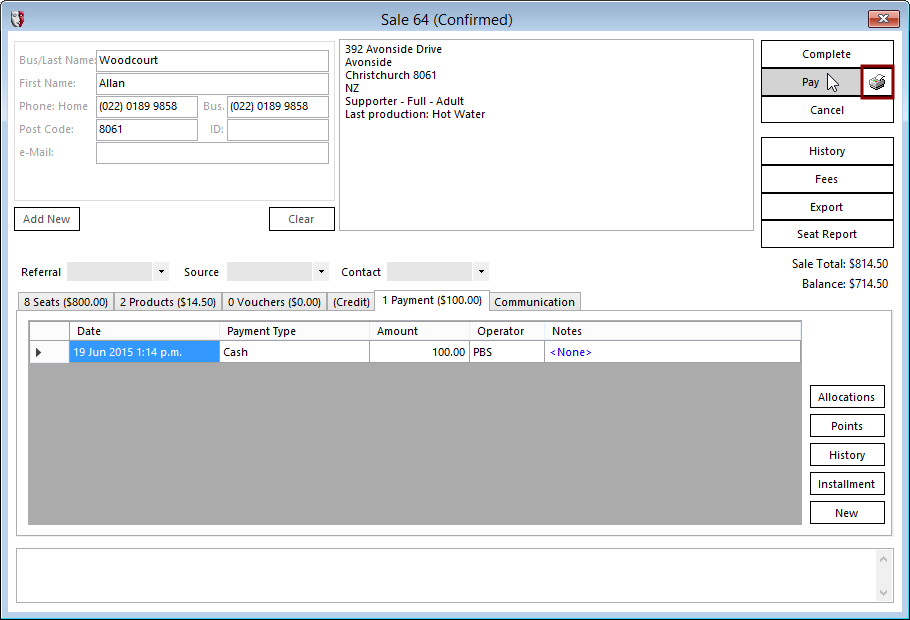Switch to the 8 Seats tab
This screenshot has height=620, width=910.
pyautogui.click(x=66, y=302)
